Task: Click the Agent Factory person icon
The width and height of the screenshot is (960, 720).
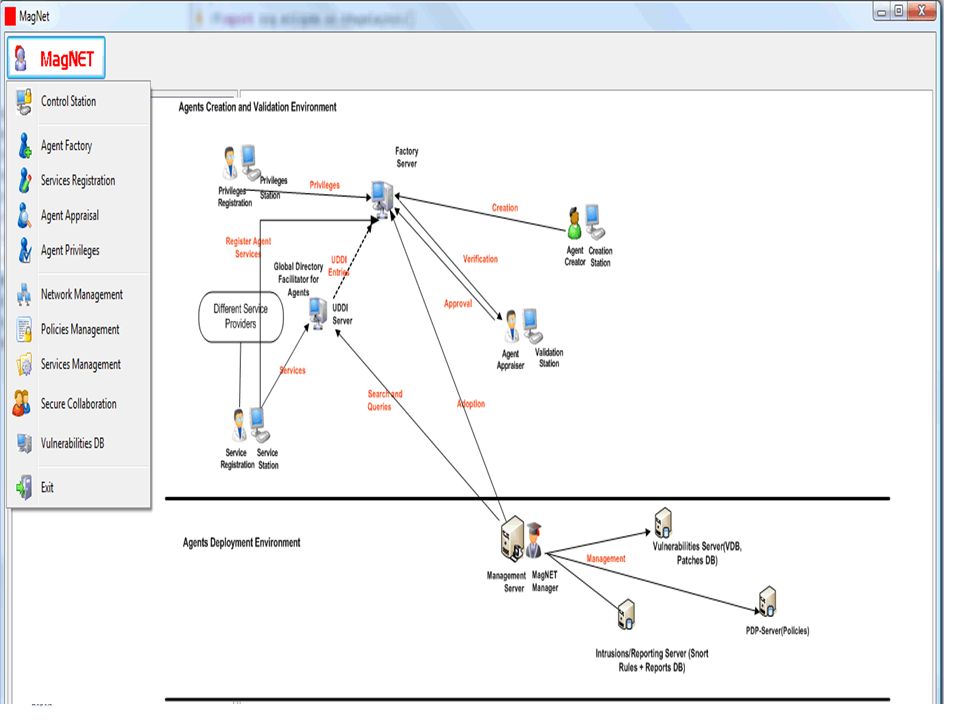Action: tap(24, 146)
